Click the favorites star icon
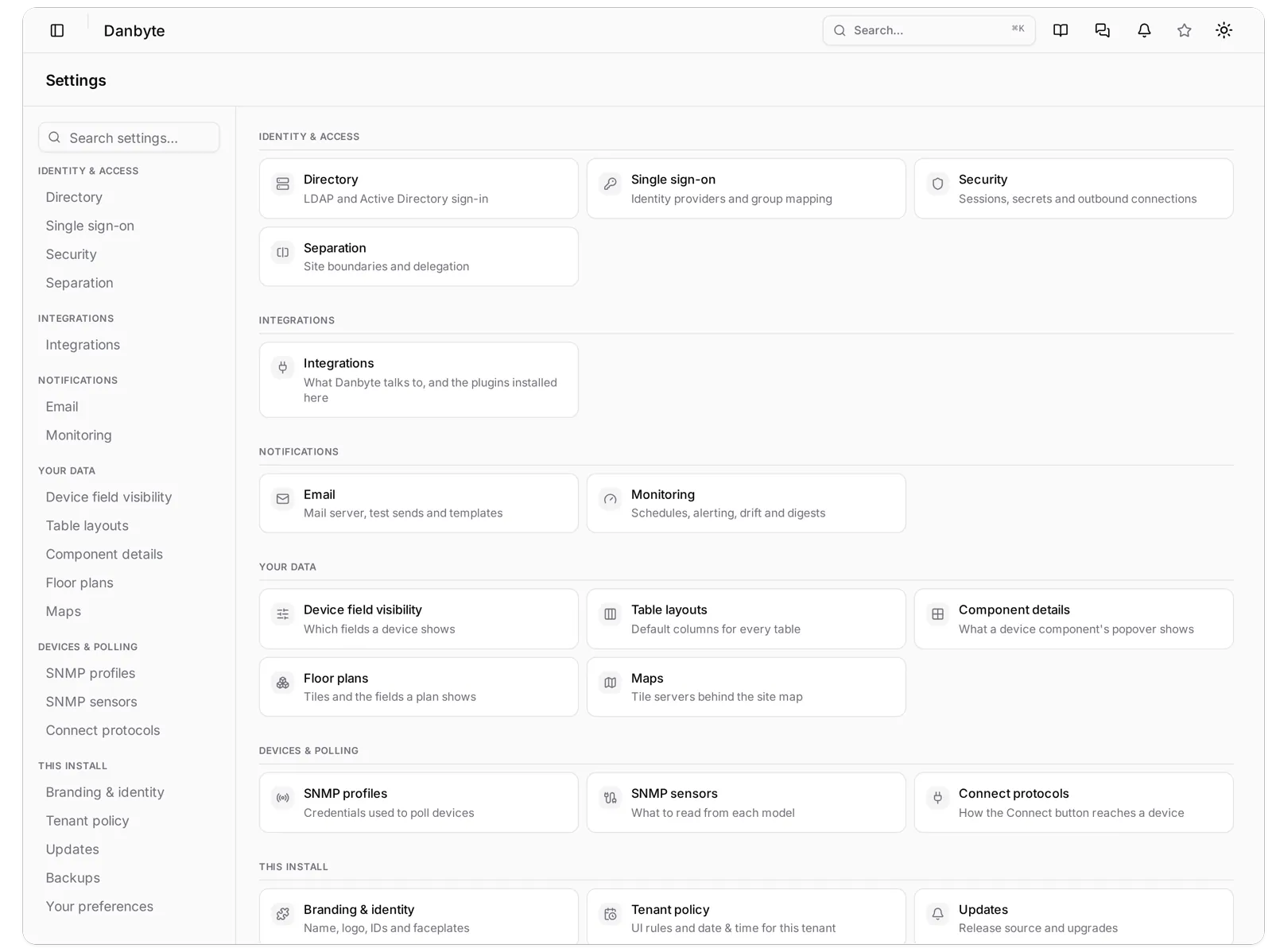This screenshot has width=1272, height=952. point(1185,30)
